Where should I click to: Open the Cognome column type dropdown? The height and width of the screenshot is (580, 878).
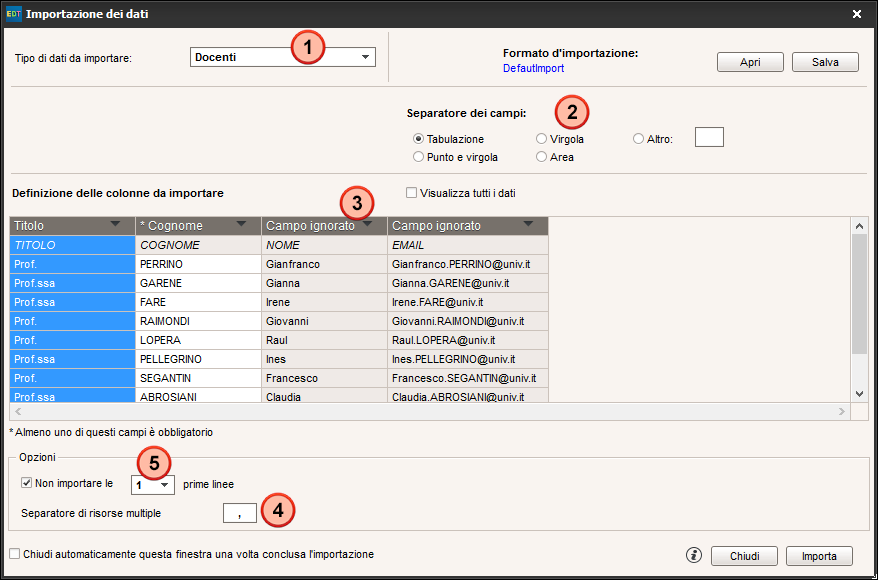(x=241, y=224)
